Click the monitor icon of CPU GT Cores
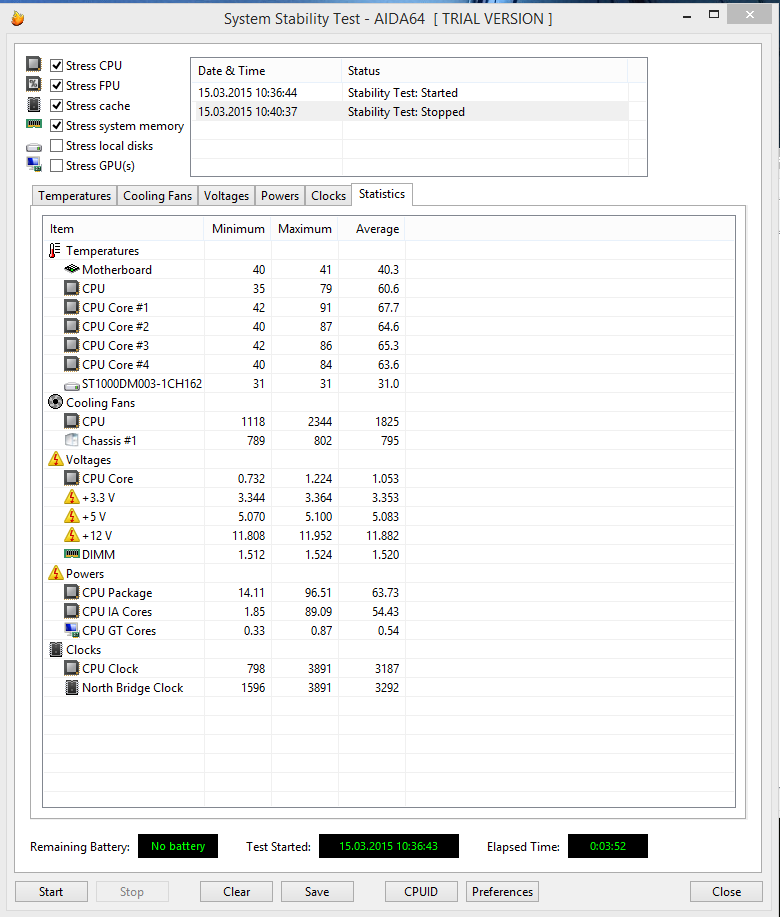 click(x=71, y=630)
